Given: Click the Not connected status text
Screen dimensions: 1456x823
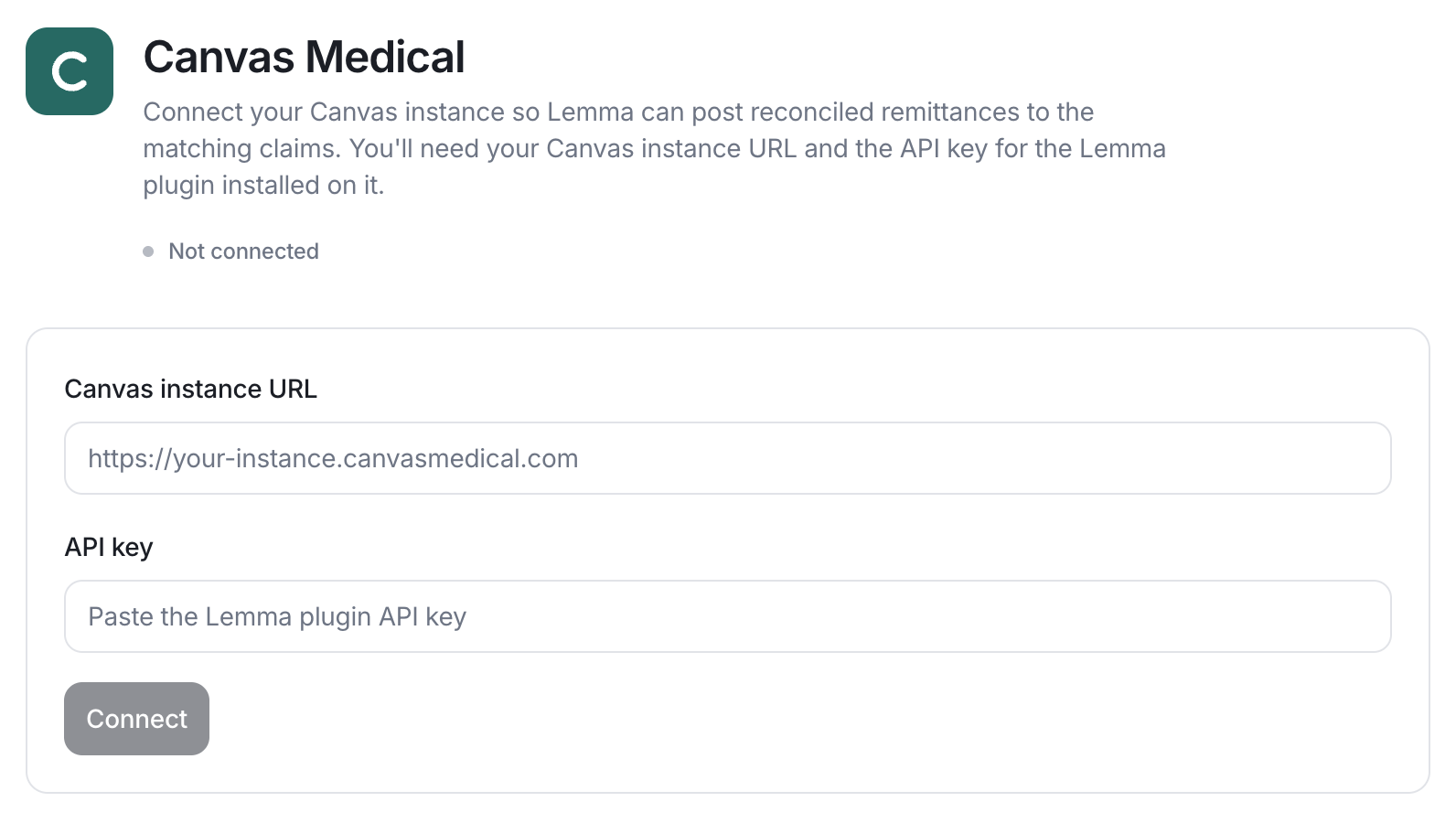Looking at the screenshot, I should click(243, 251).
